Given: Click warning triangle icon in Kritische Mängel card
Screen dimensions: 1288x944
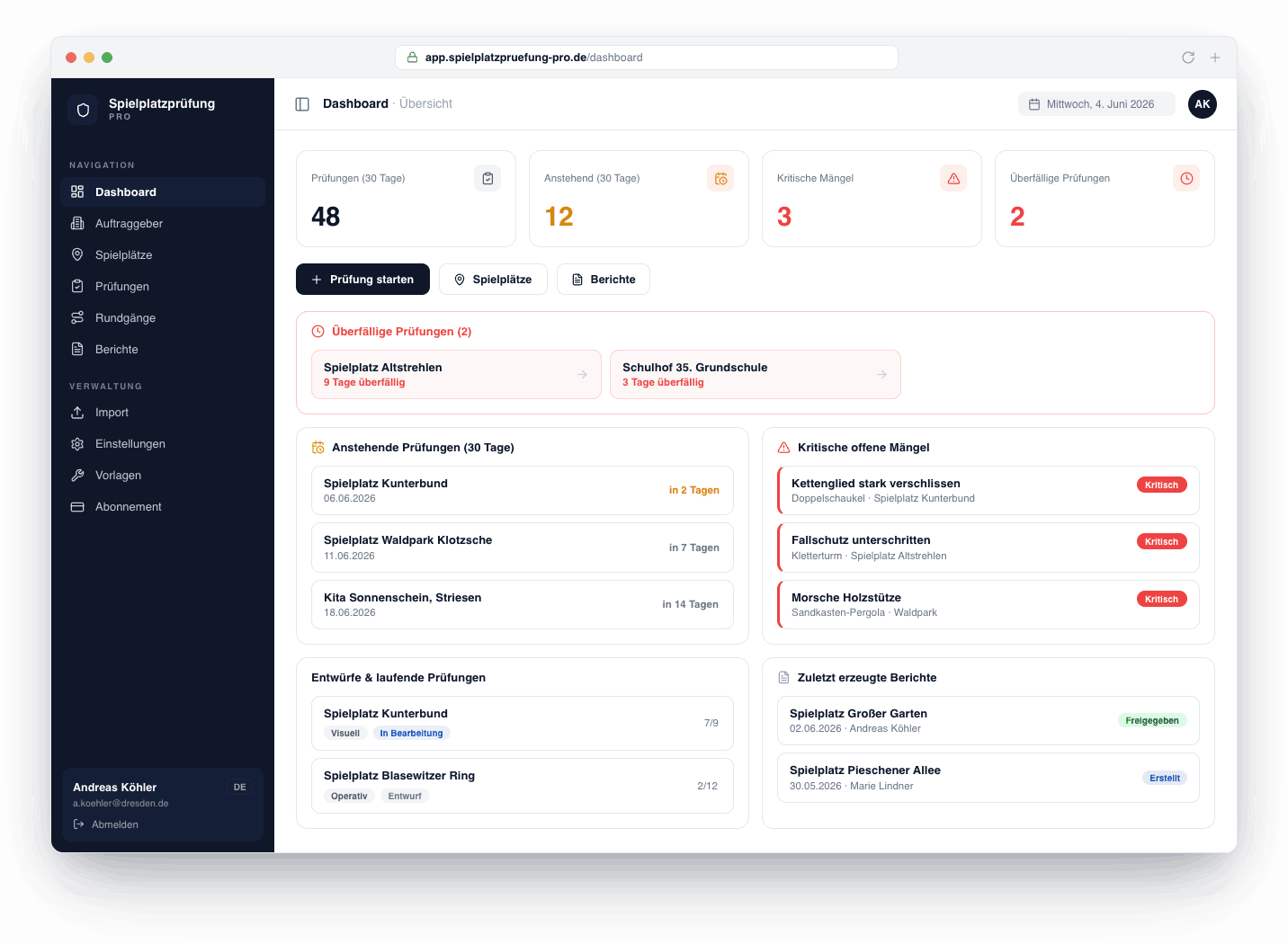Looking at the screenshot, I should [953, 178].
